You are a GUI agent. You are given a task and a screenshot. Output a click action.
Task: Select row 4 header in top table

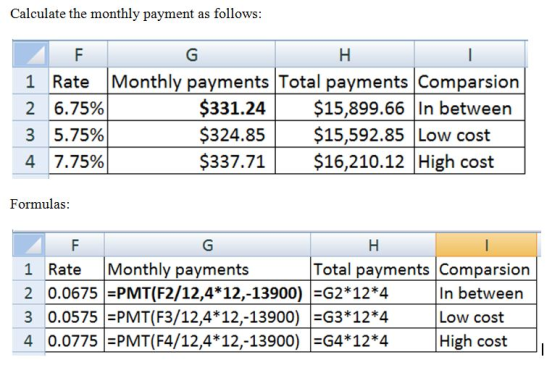coord(30,161)
